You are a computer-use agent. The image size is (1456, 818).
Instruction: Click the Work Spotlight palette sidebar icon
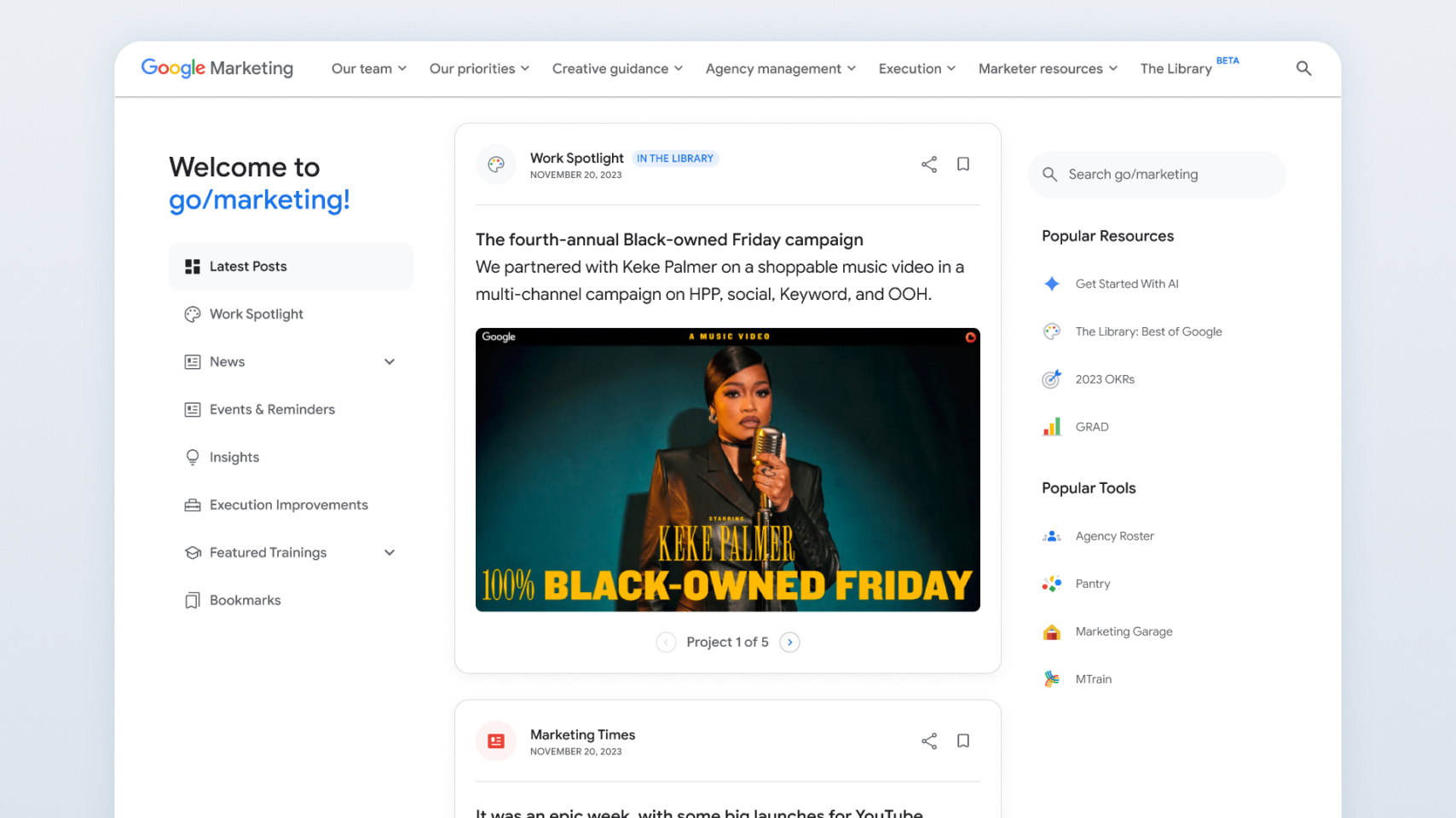(x=193, y=314)
